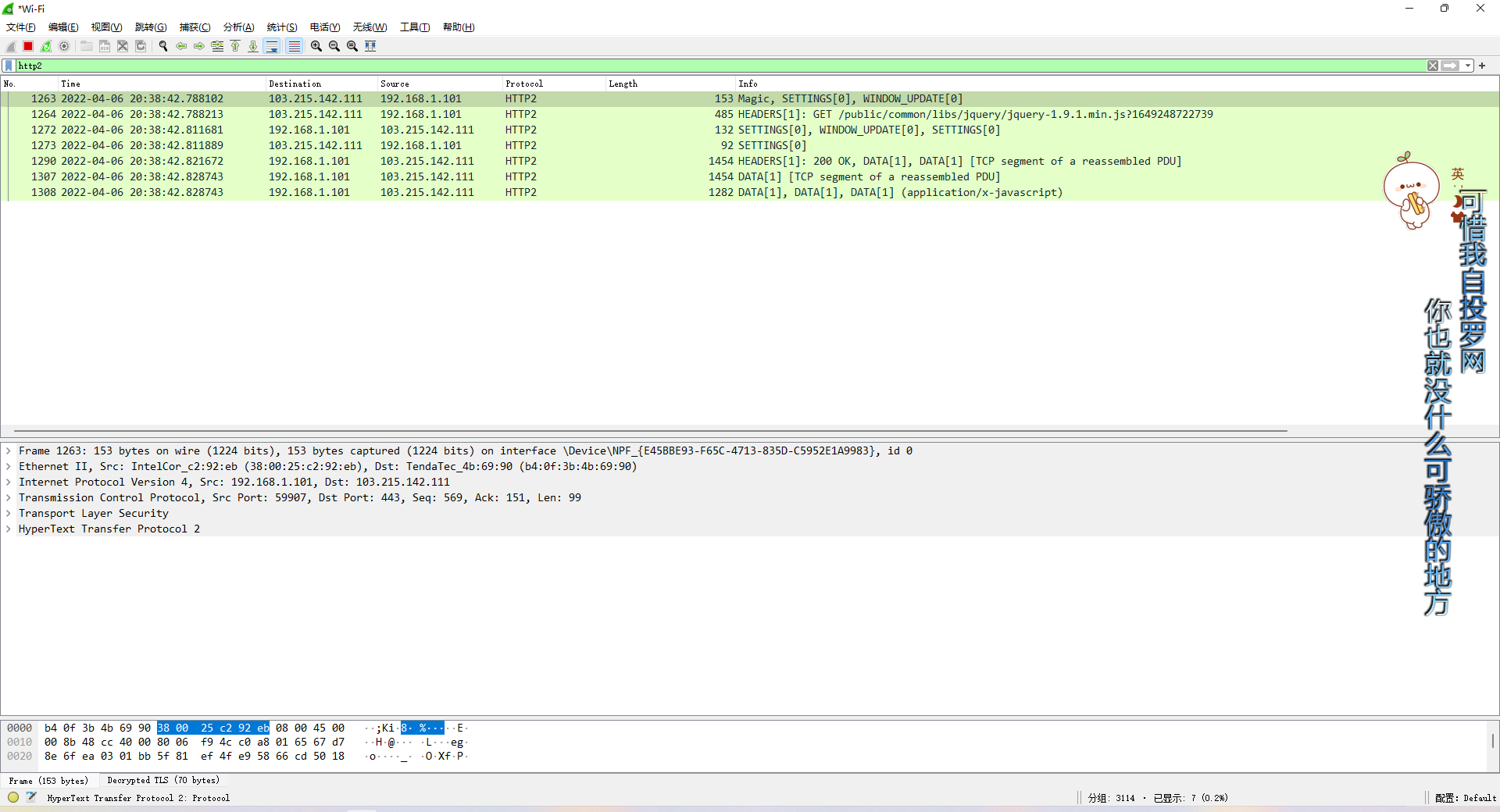
Task: Go to previous packet with green back arrow
Action: click(181, 46)
